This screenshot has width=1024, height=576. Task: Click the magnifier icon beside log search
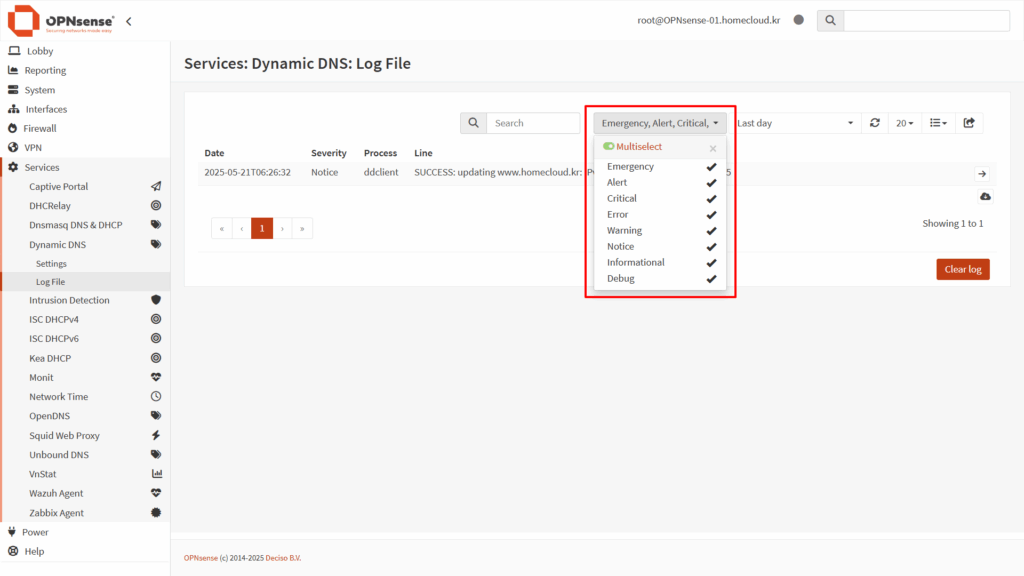point(473,123)
